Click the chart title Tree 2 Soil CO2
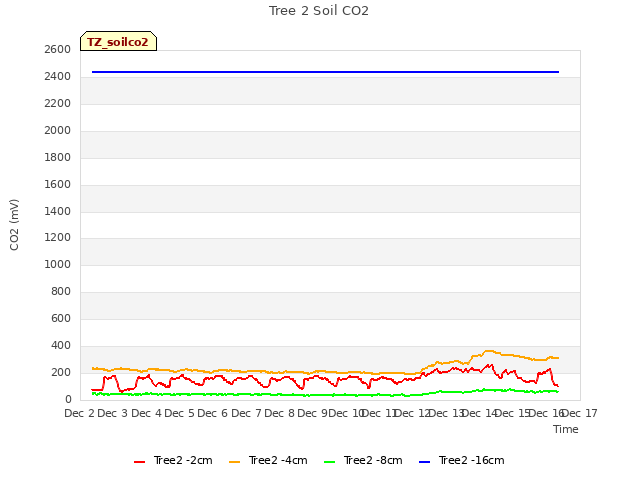This screenshot has width=640, height=480. (319, 11)
